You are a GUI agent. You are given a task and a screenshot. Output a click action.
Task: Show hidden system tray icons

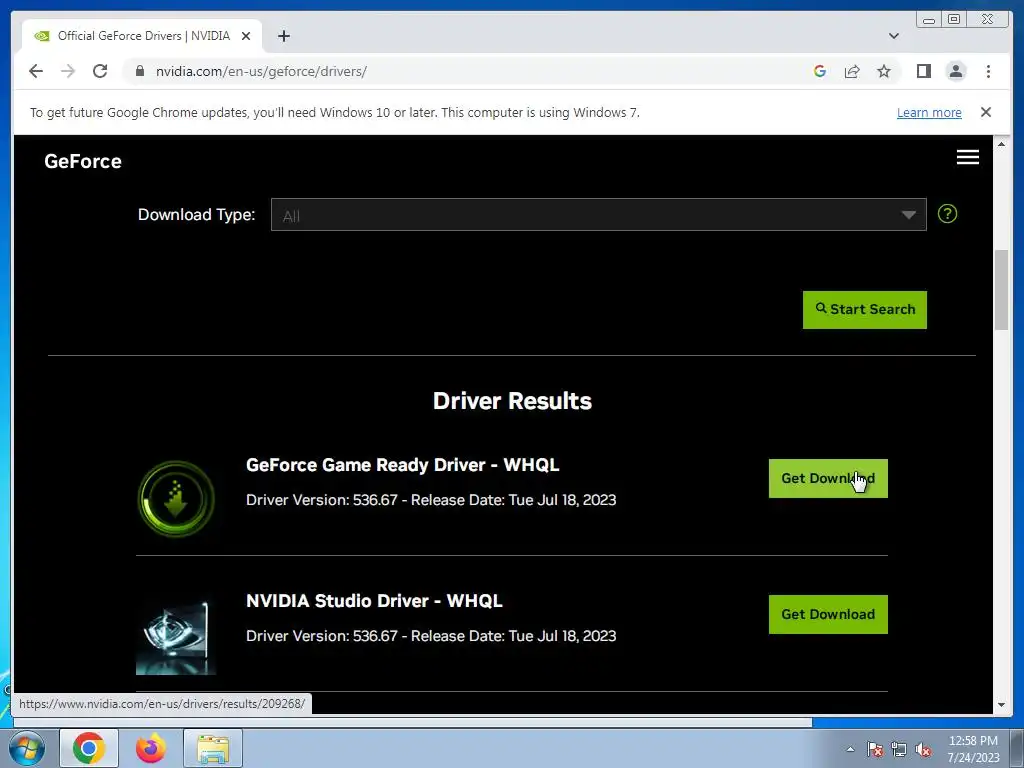click(850, 749)
